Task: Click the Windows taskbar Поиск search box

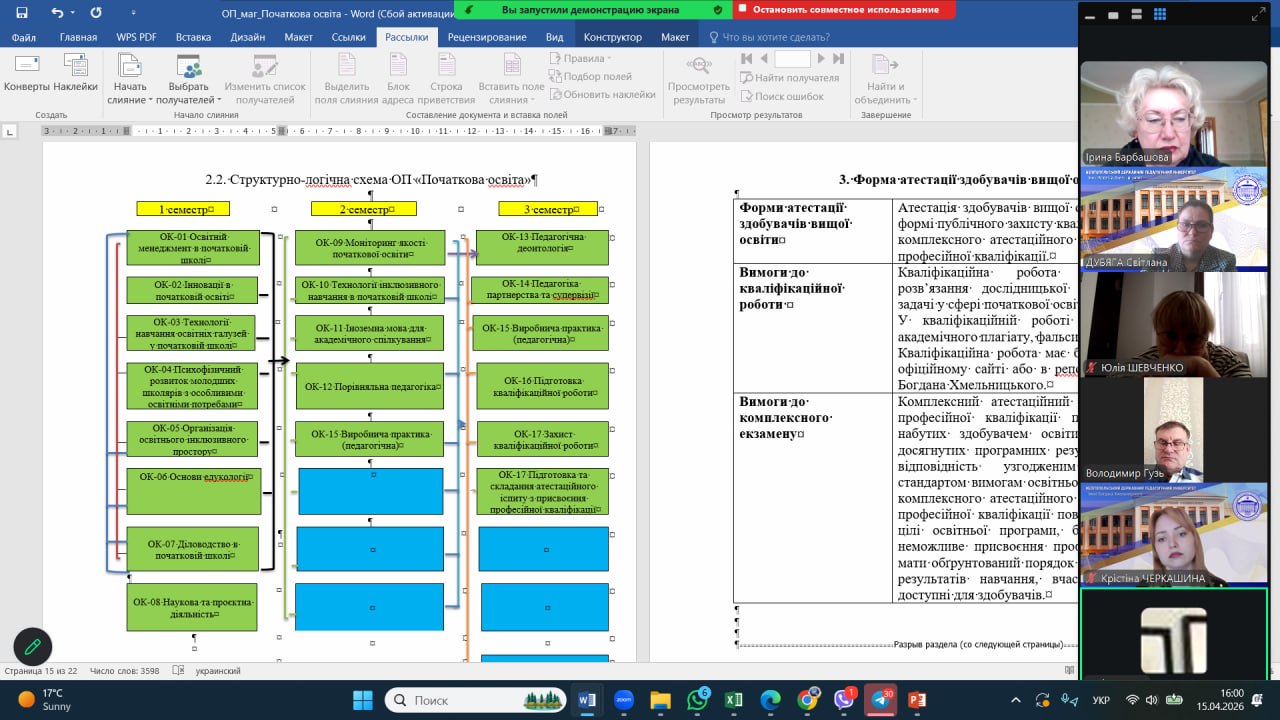Action: [470, 700]
